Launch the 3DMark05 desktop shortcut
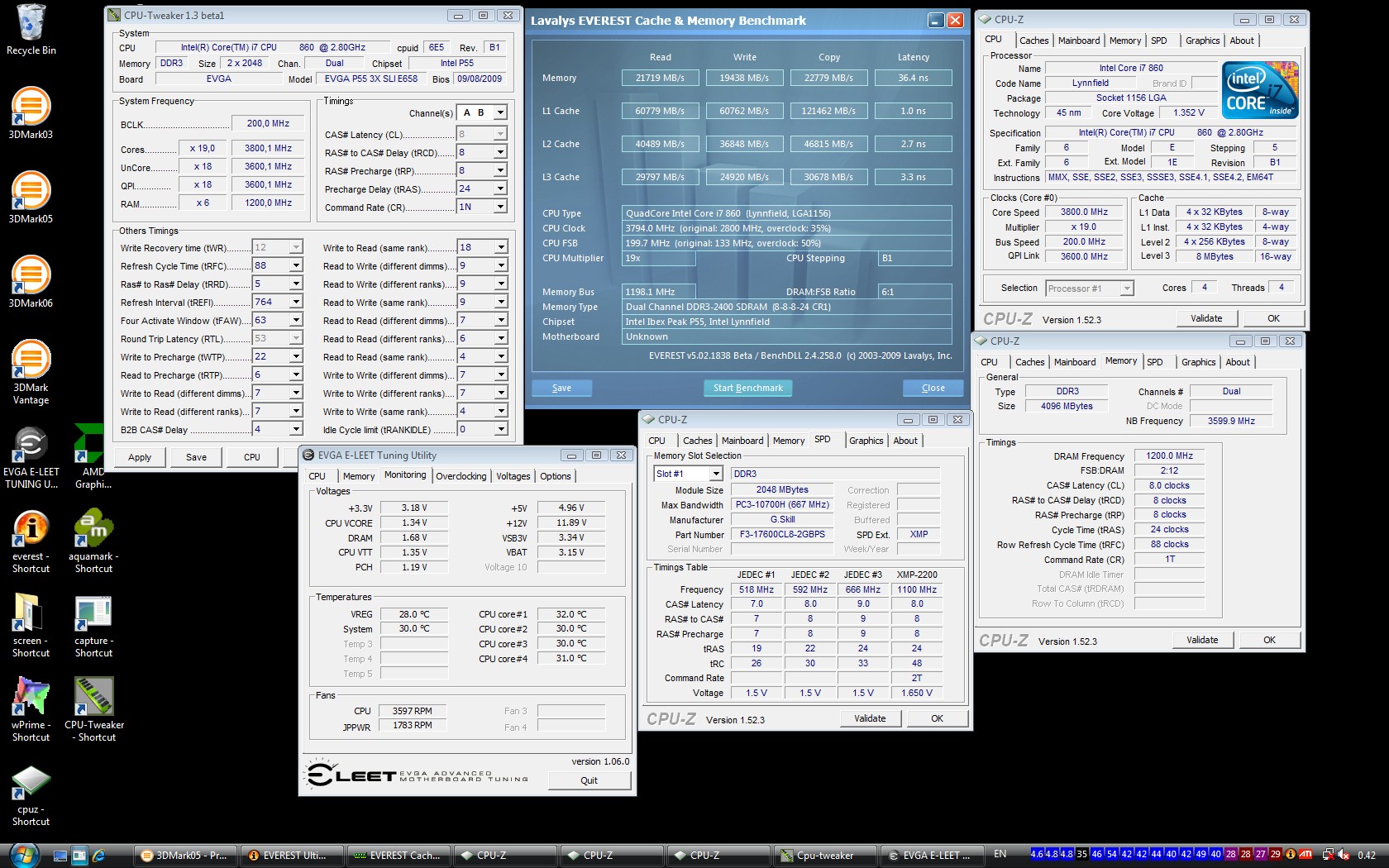 31,198
